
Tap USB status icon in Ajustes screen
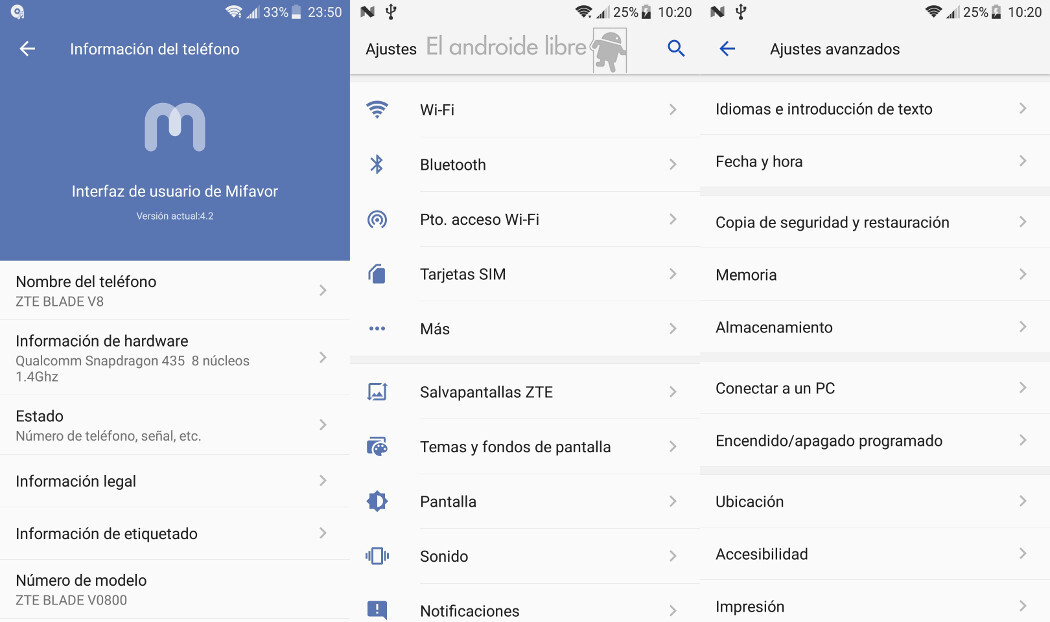pyautogui.click(x=391, y=12)
